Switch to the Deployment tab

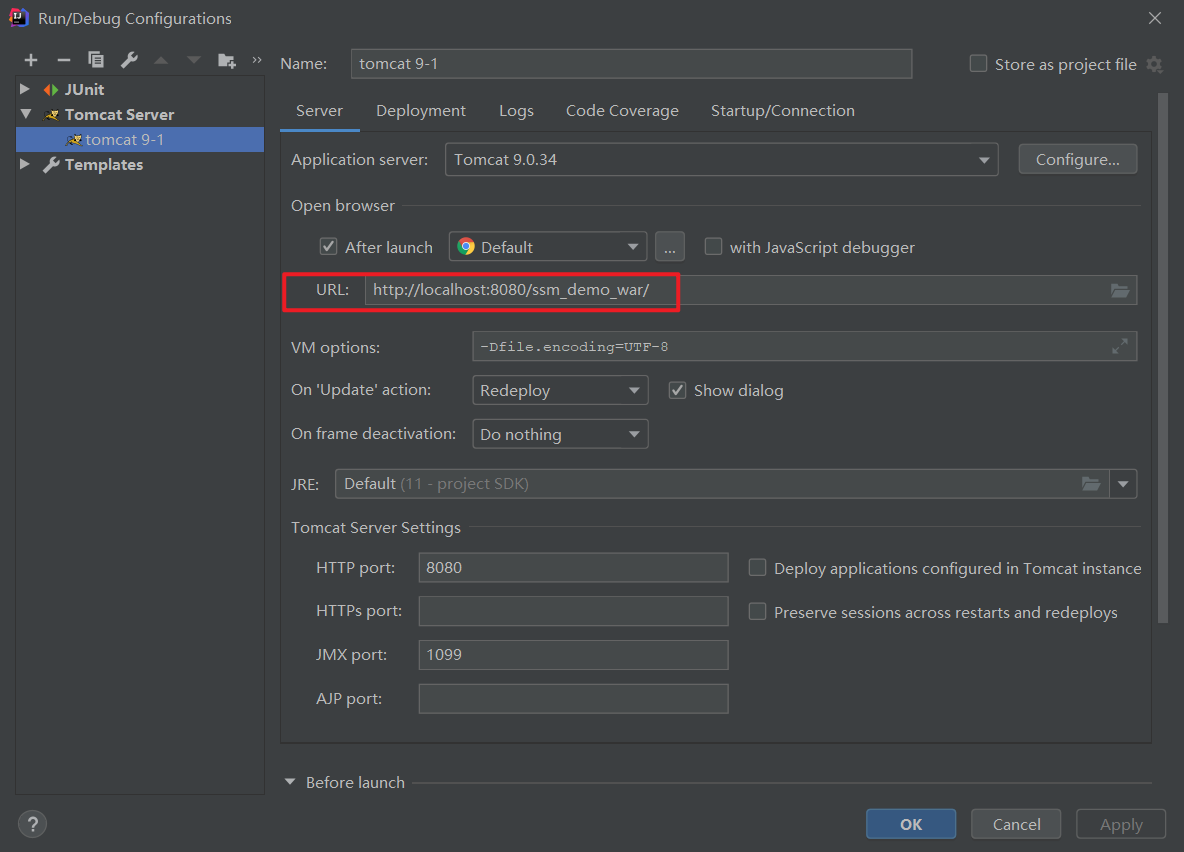pyautogui.click(x=421, y=111)
